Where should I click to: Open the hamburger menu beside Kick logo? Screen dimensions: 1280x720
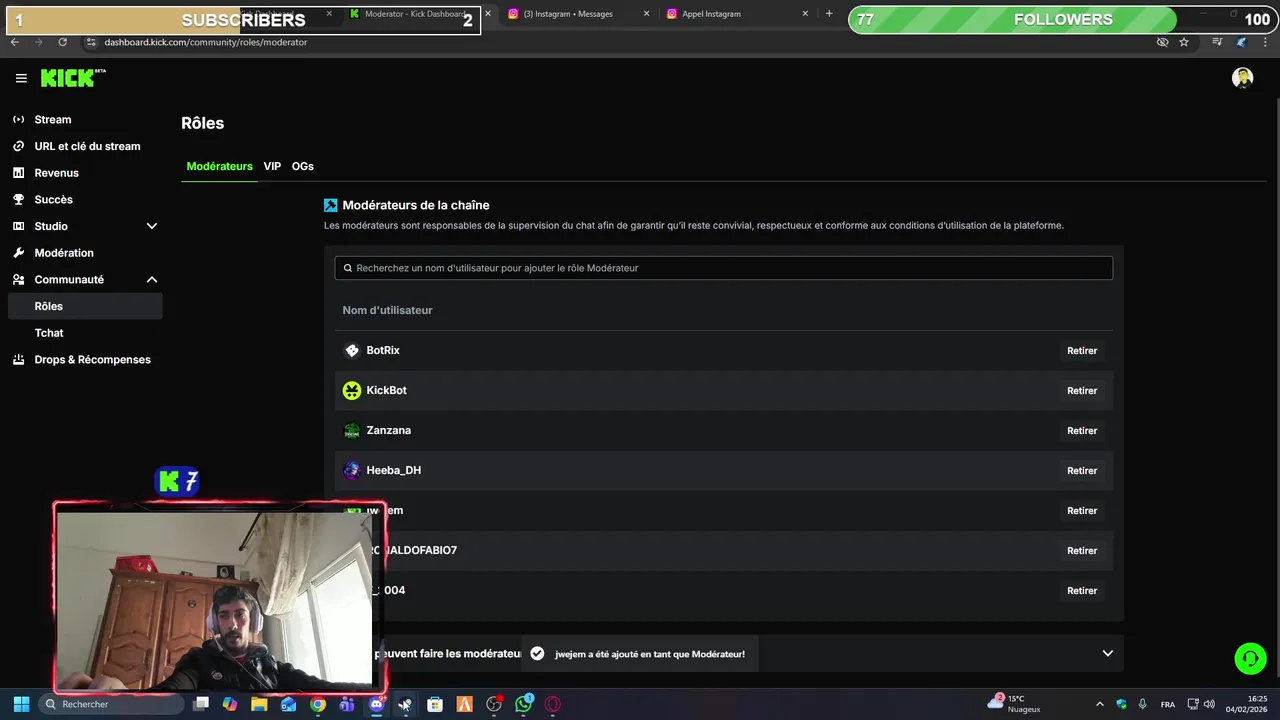pyautogui.click(x=21, y=78)
